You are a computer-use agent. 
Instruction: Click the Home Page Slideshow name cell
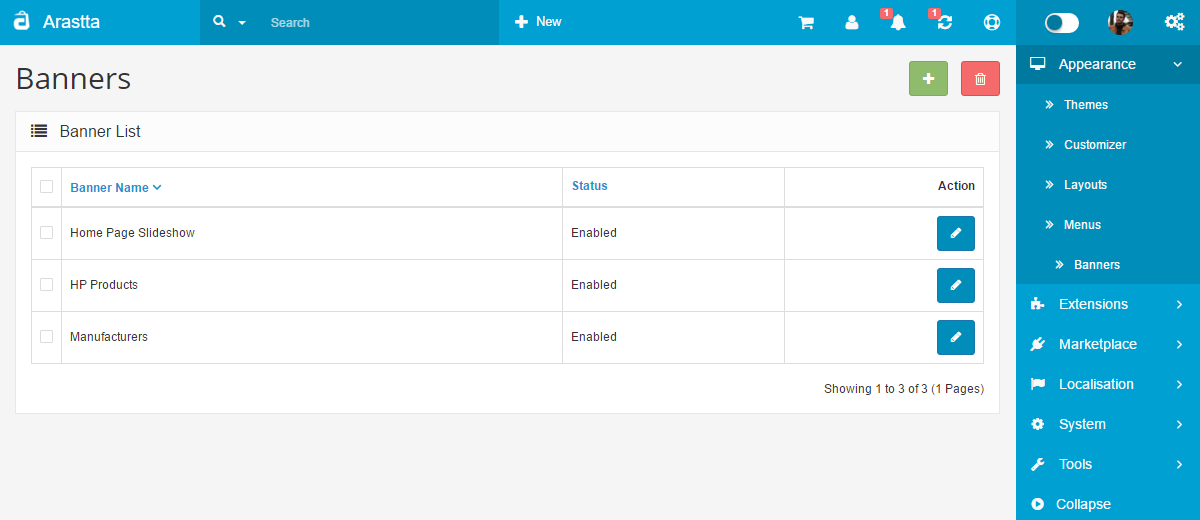pos(132,233)
